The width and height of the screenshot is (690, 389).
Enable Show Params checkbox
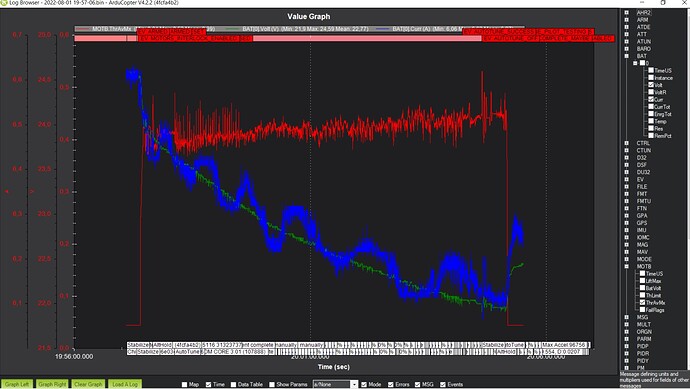pyautogui.click(x=272, y=385)
